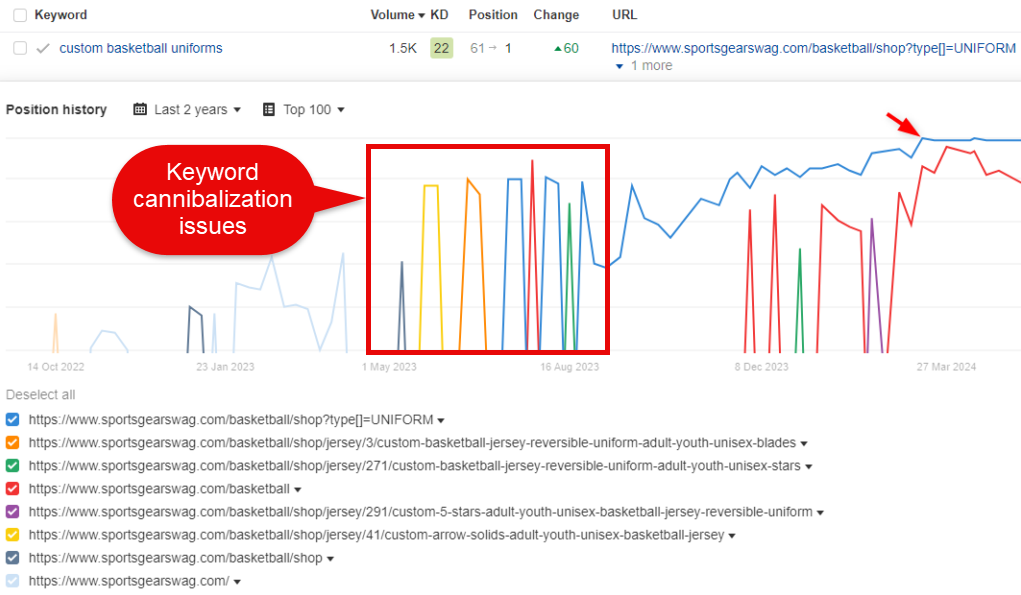Click legend URL ending shop?type[]=UNIFORM
This screenshot has width=1021, height=595.
(231, 420)
